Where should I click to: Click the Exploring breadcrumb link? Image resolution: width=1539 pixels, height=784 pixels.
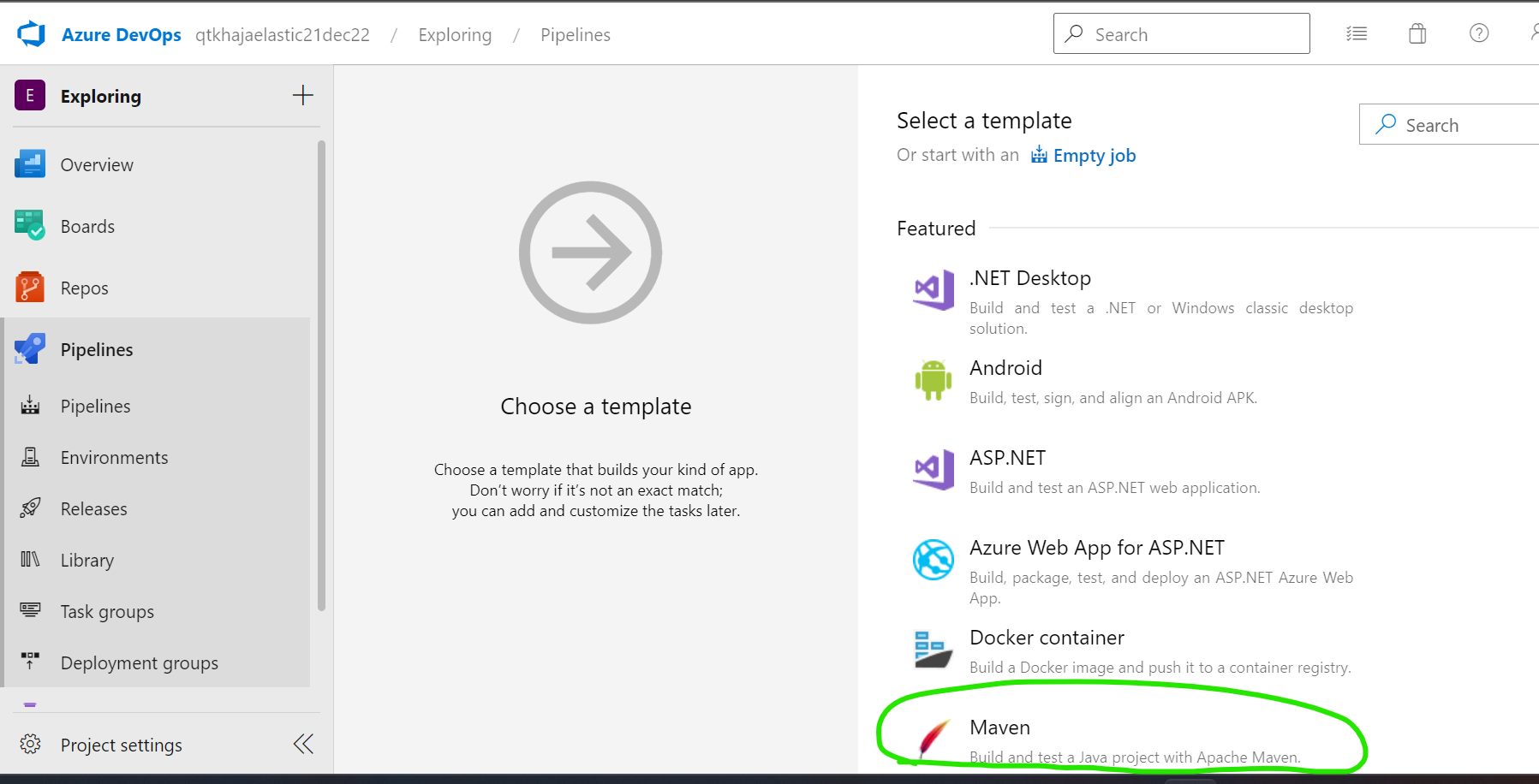pyautogui.click(x=455, y=35)
